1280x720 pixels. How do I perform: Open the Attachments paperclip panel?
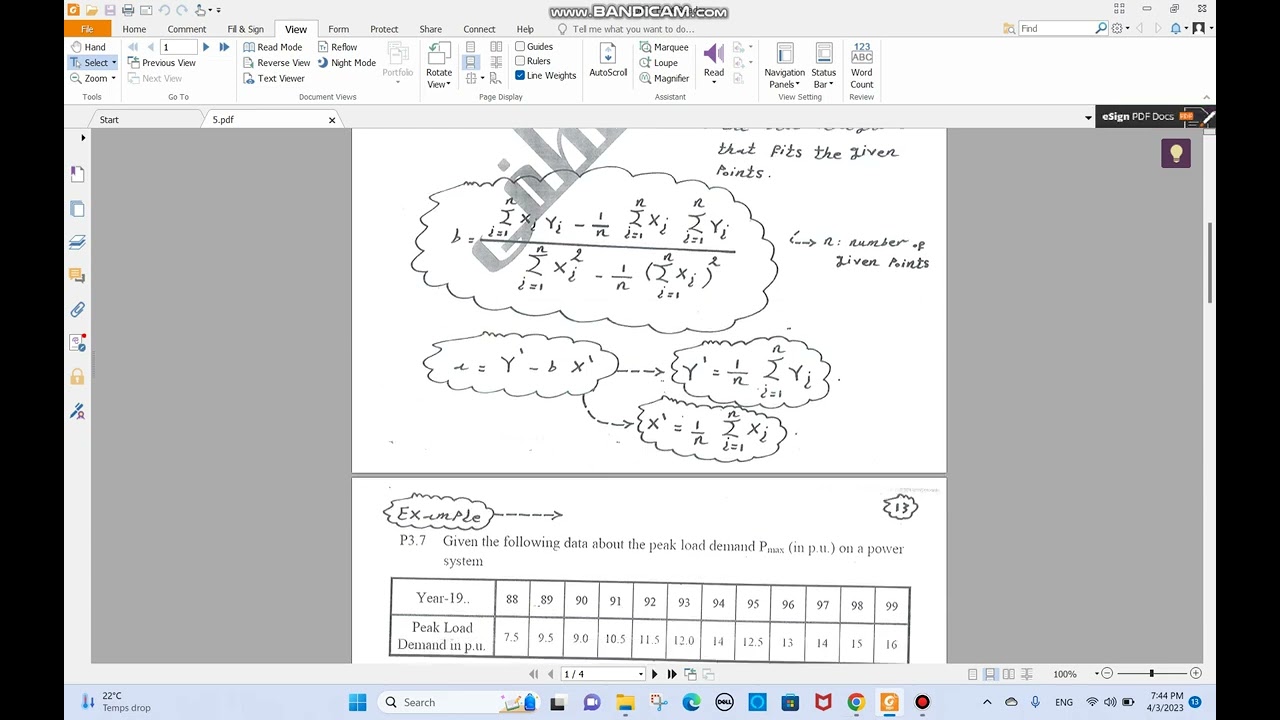point(78,310)
